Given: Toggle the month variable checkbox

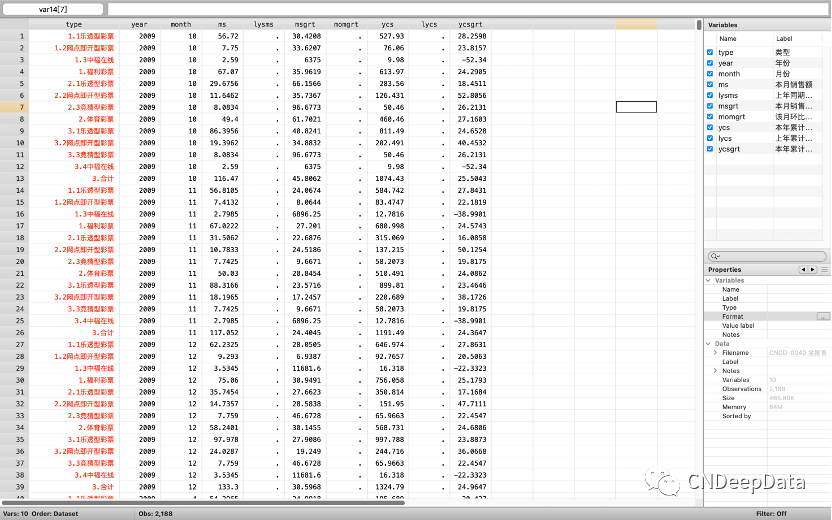Looking at the screenshot, I should [710, 74].
